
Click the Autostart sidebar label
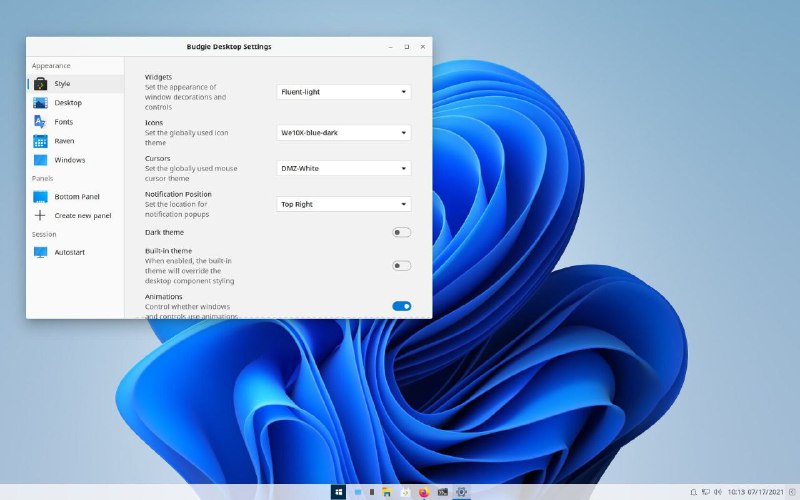pyautogui.click(x=69, y=252)
